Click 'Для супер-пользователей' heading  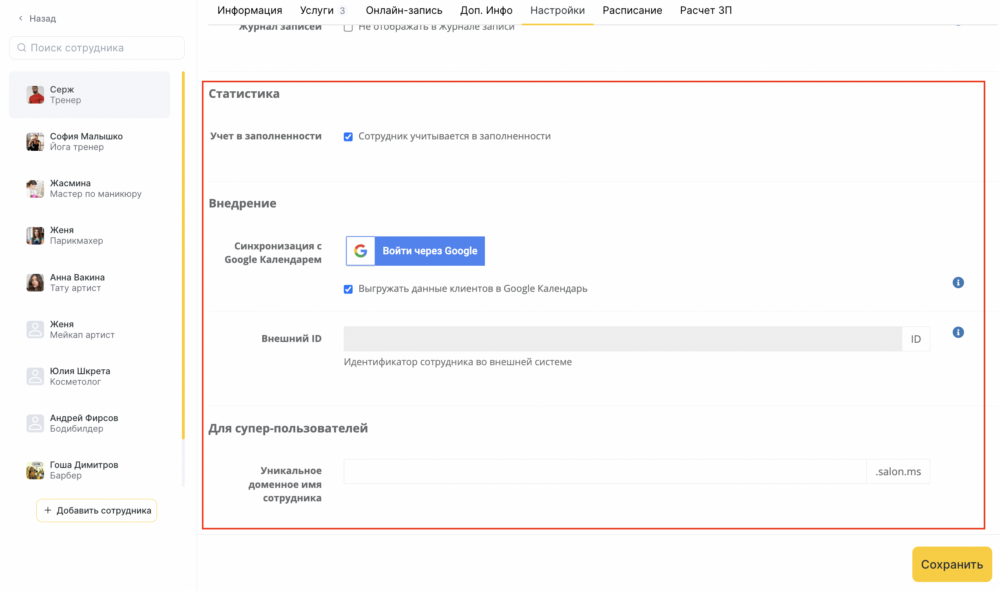(x=288, y=428)
